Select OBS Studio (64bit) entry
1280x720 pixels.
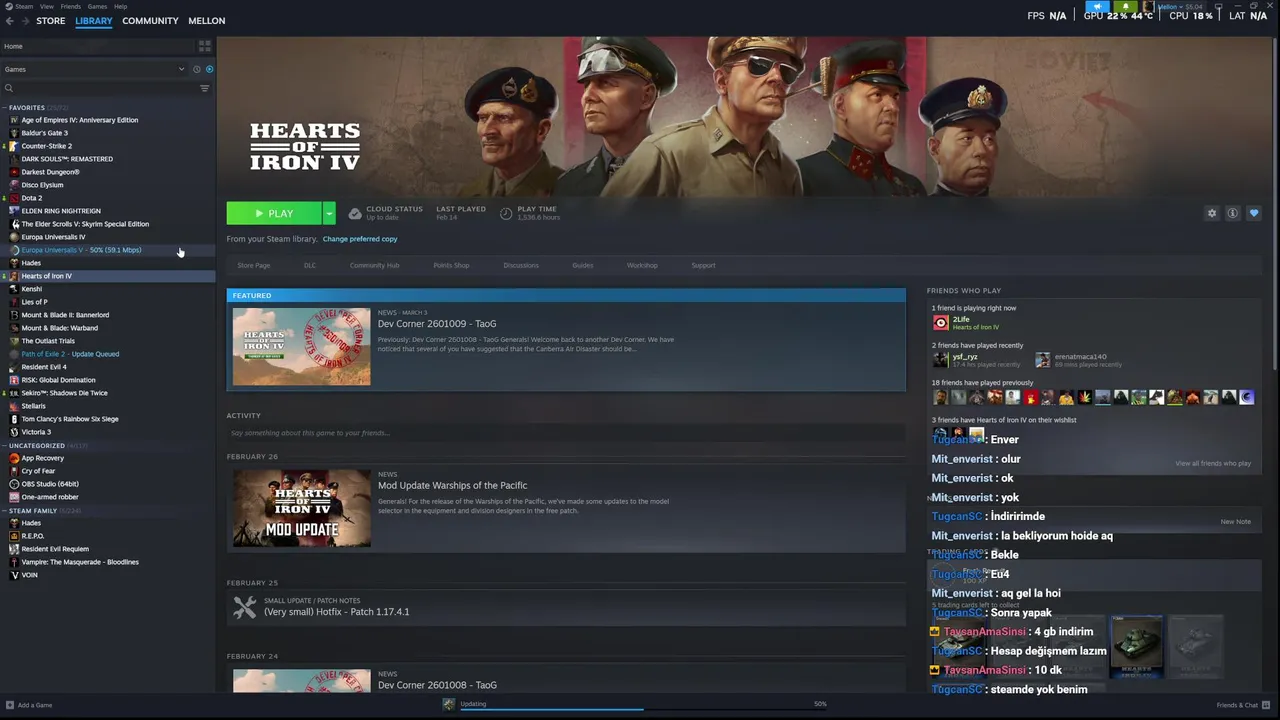click(x=50, y=484)
